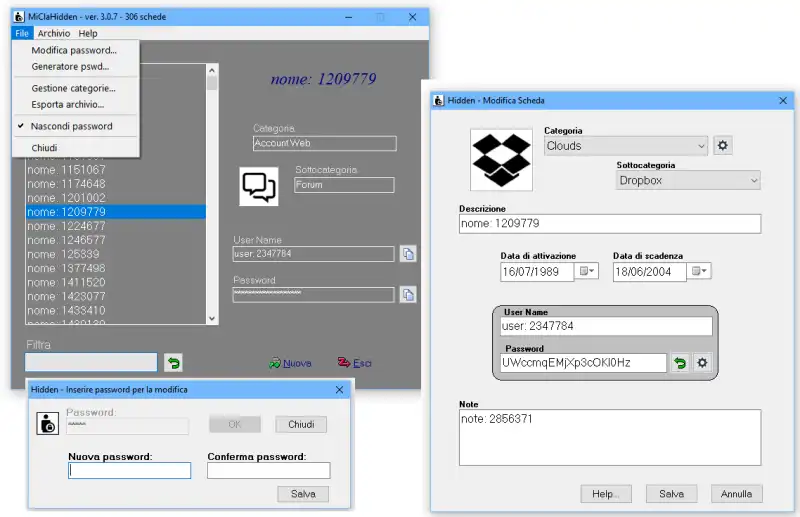Screen dimensions: 800x517
Task: Click list scrollbar down arrow
Action: point(212,318)
